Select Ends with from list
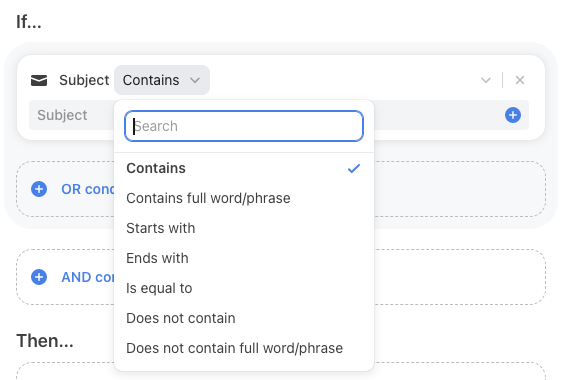This screenshot has height=380, width=564. pyautogui.click(x=244, y=258)
